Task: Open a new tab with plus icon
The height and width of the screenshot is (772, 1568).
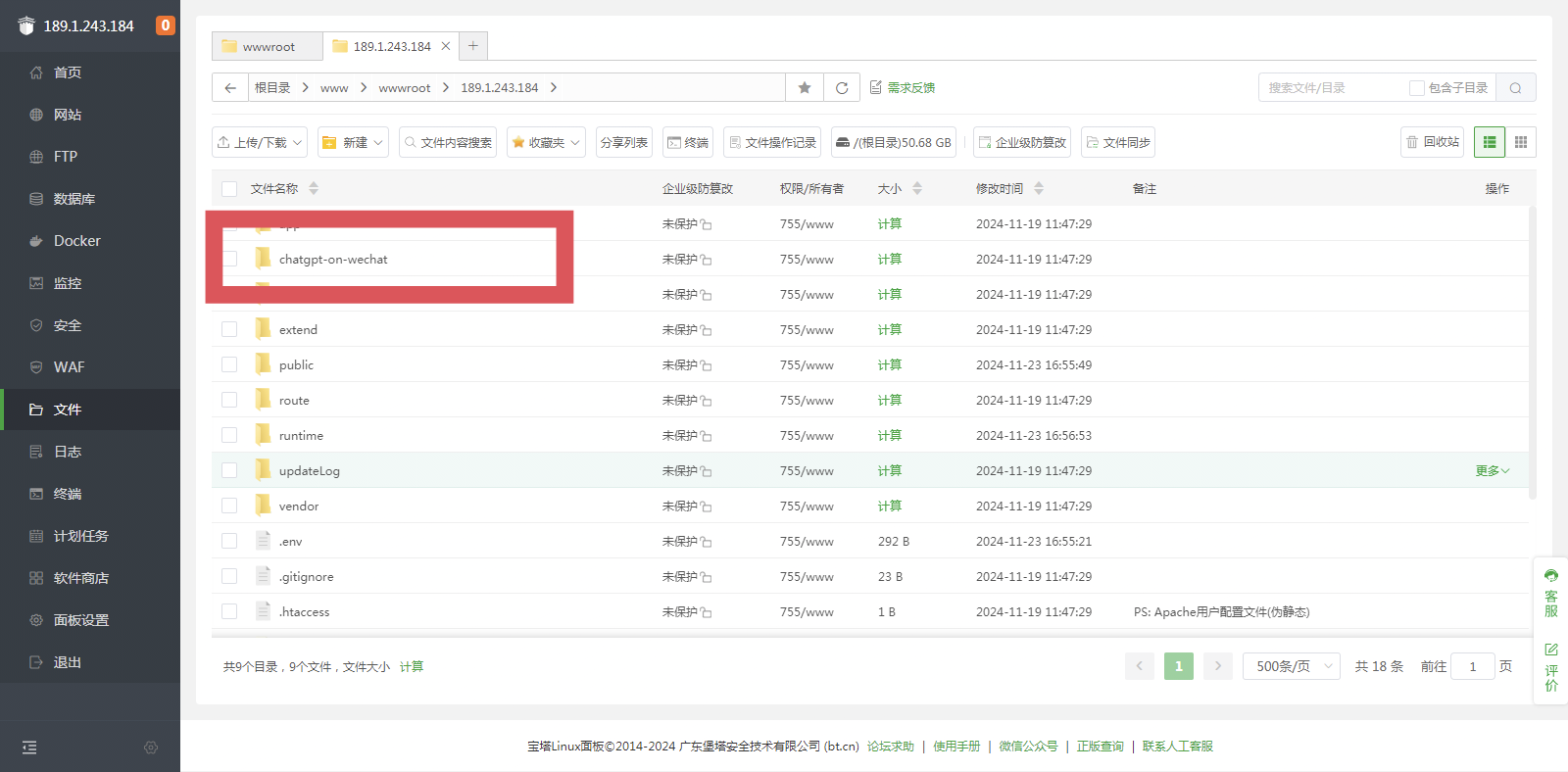Action: (473, 46)
